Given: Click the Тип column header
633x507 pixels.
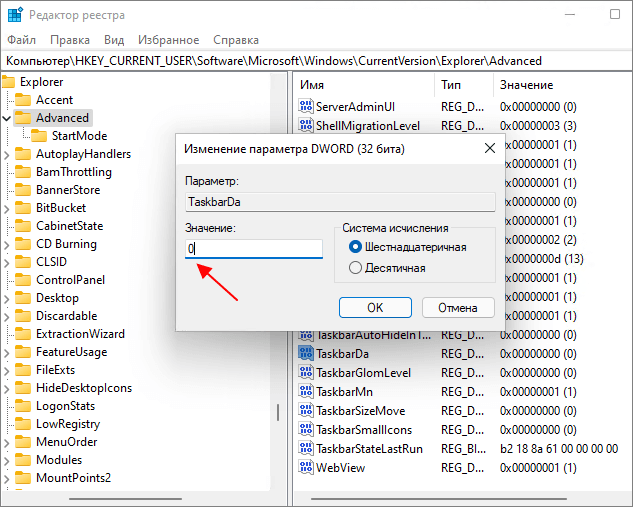Looking at the screenshot, I should coord(464,85).
